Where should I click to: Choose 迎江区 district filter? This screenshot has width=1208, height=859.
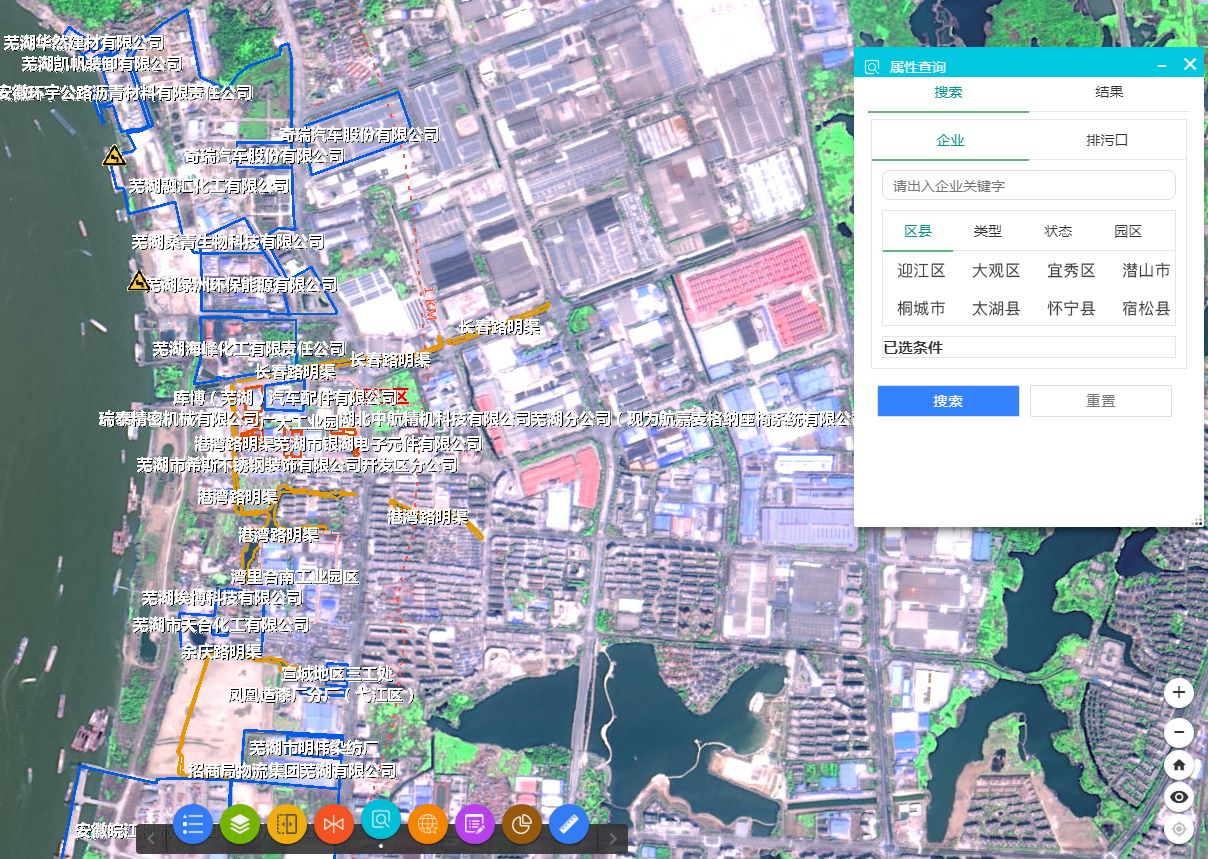coord(921,271)
